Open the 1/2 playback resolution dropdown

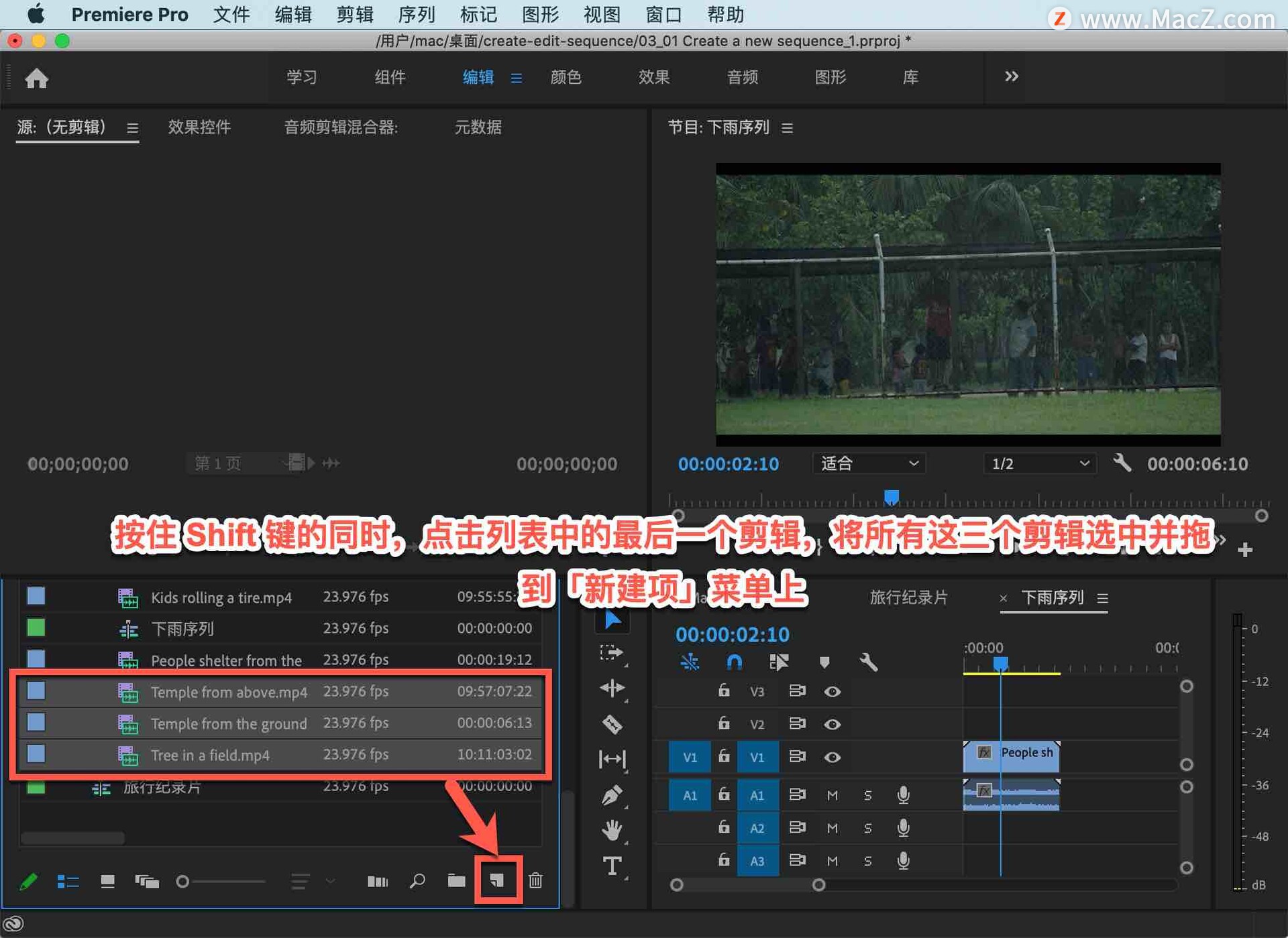pyautogui.click(x=1039, y=463)
